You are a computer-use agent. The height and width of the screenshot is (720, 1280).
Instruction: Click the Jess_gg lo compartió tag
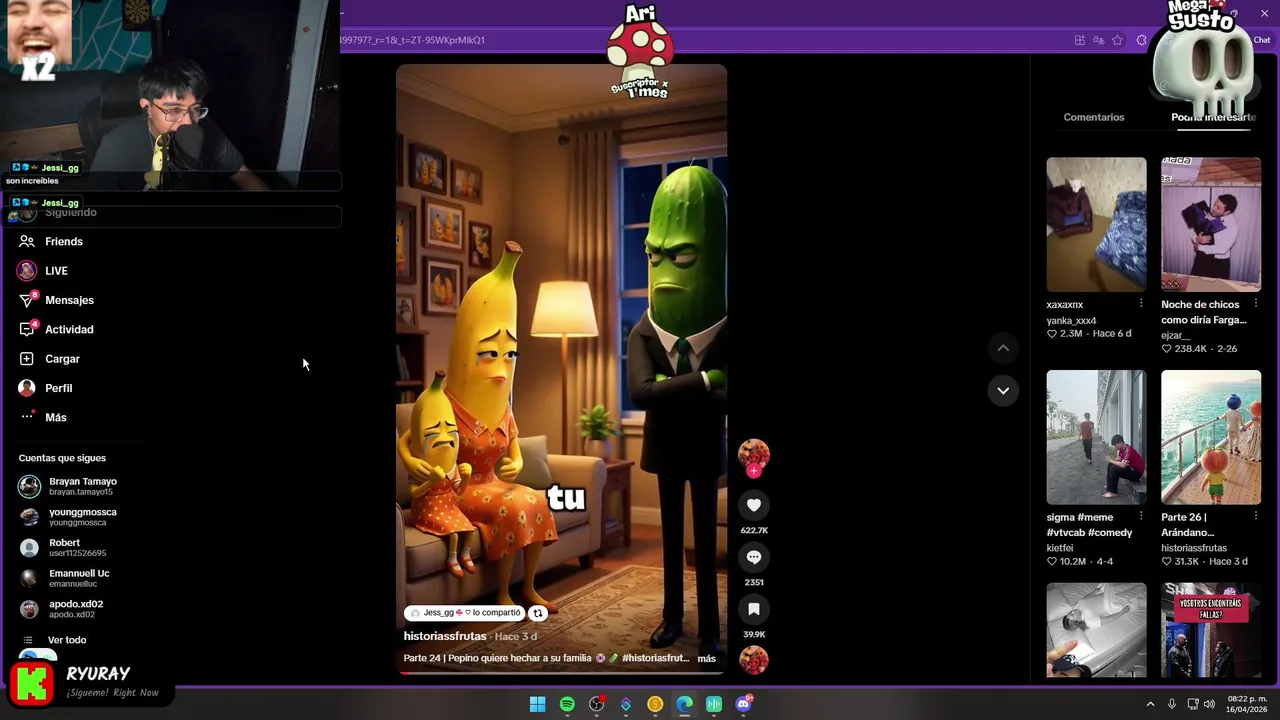(466, 613)
